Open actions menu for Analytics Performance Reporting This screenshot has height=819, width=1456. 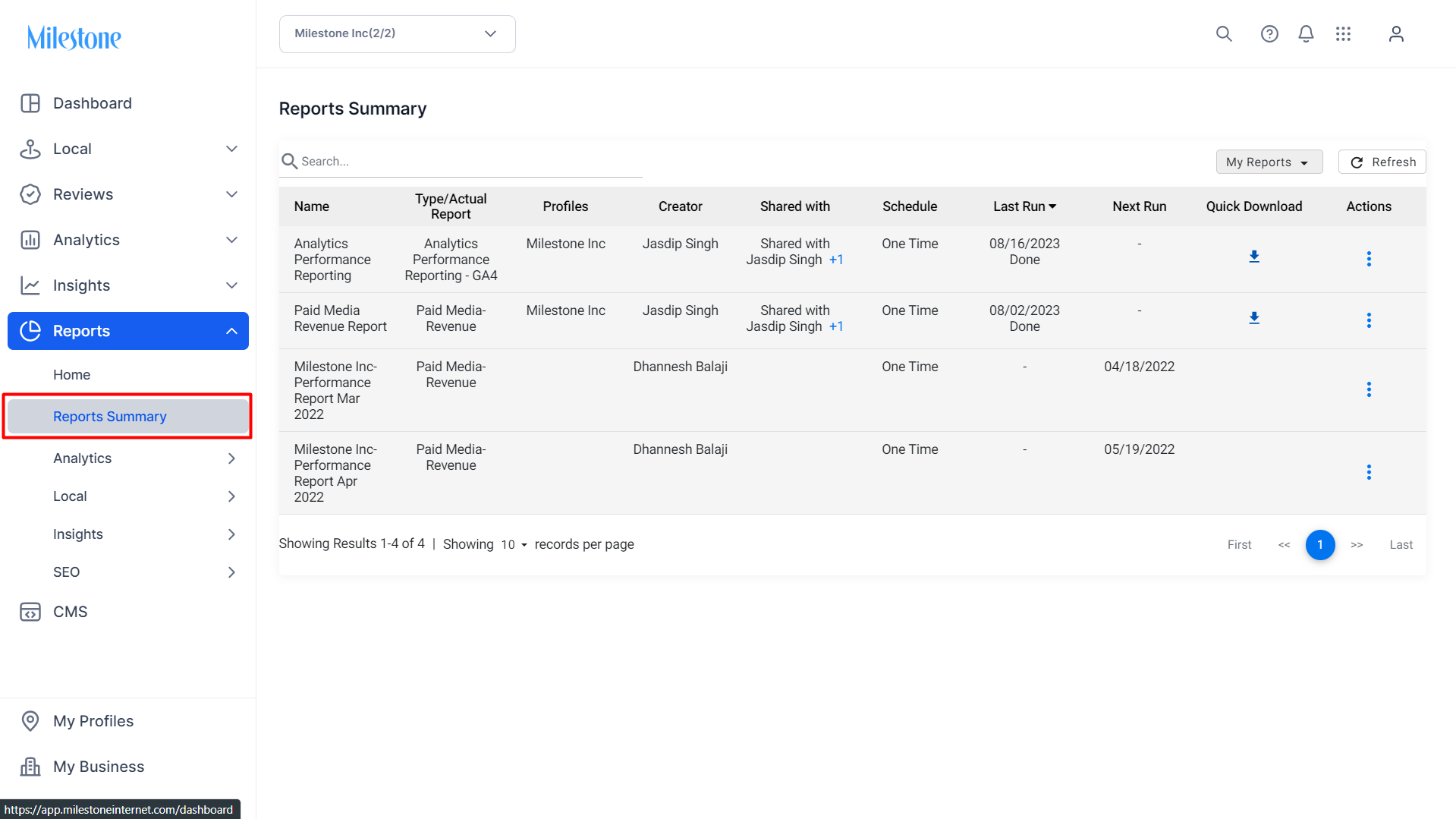1369,259
